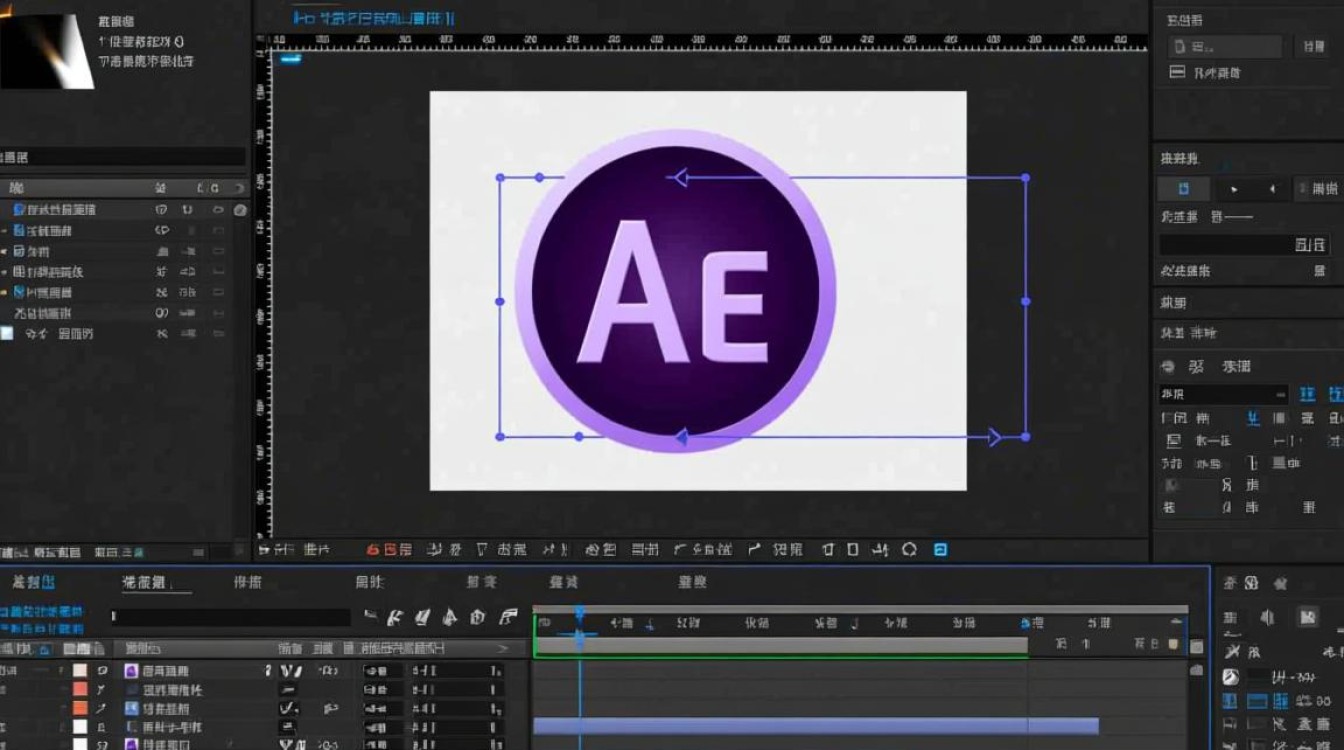Click the highlighted icon right of the speaker icon
This screenshot has width=1344, height=750.
coord(1307,617)
